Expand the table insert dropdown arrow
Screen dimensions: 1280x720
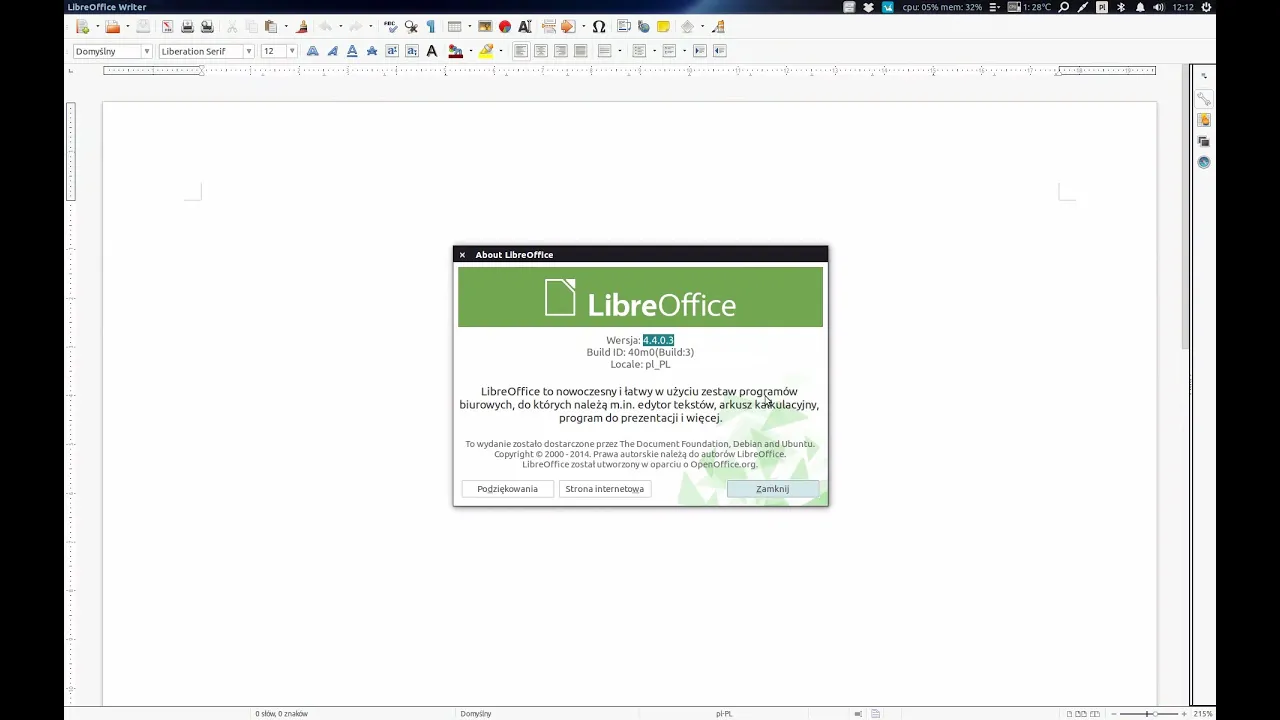coord(470,27)
